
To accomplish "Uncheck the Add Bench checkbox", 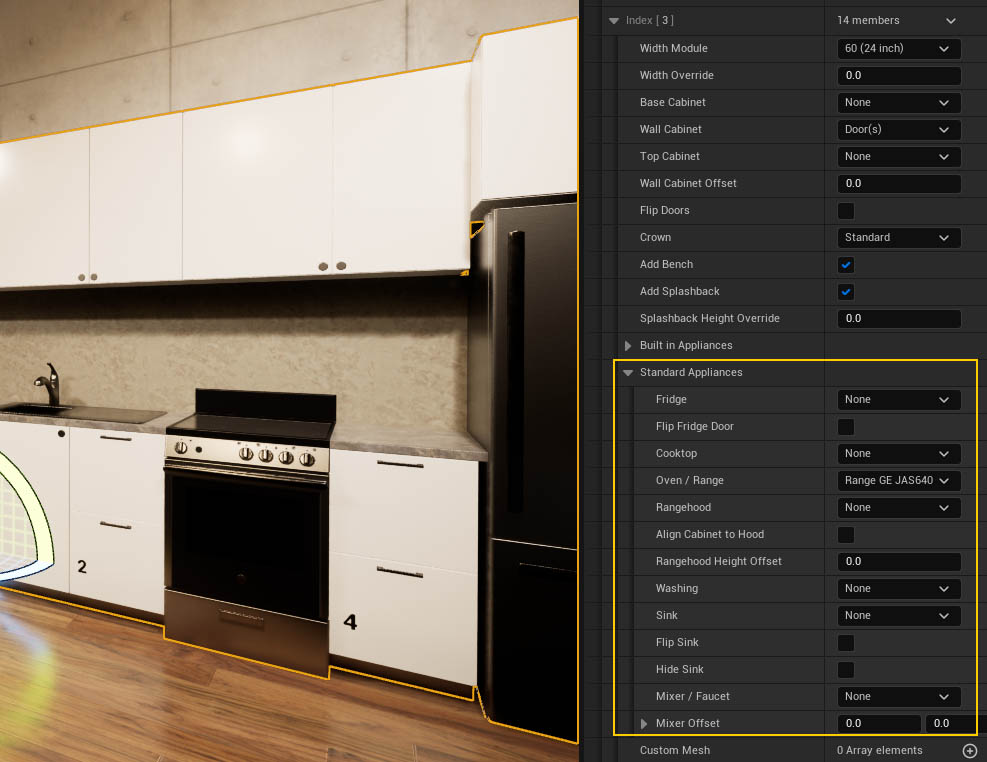I will 846,265.
